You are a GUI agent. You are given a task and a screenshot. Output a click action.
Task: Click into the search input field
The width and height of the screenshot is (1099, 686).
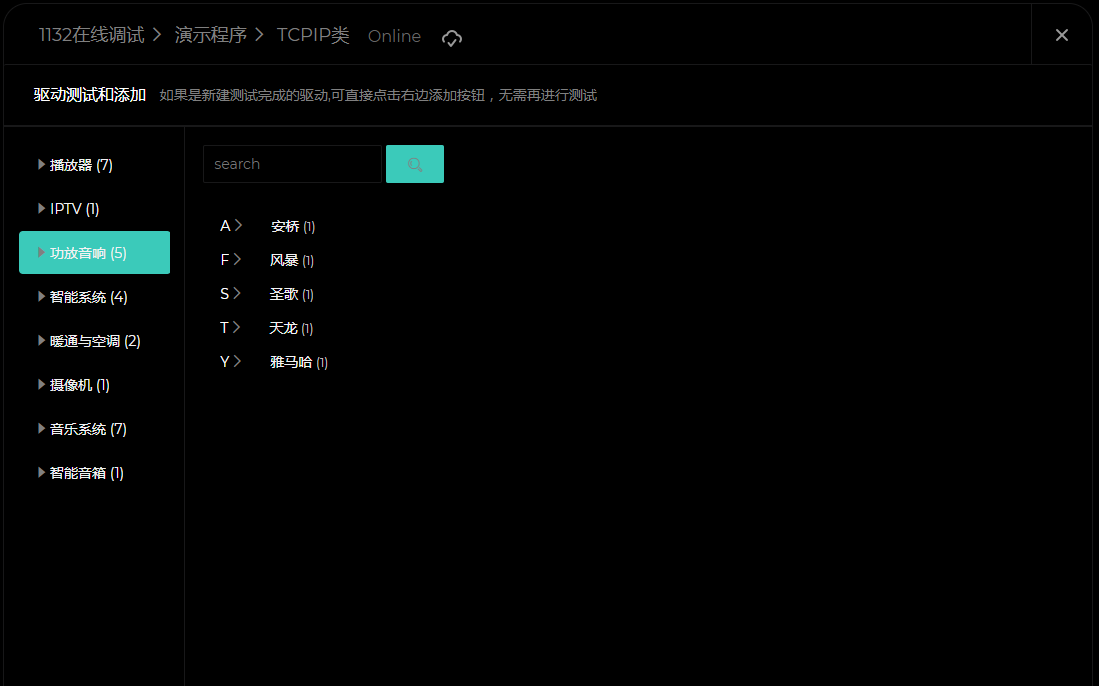point(292,164)
